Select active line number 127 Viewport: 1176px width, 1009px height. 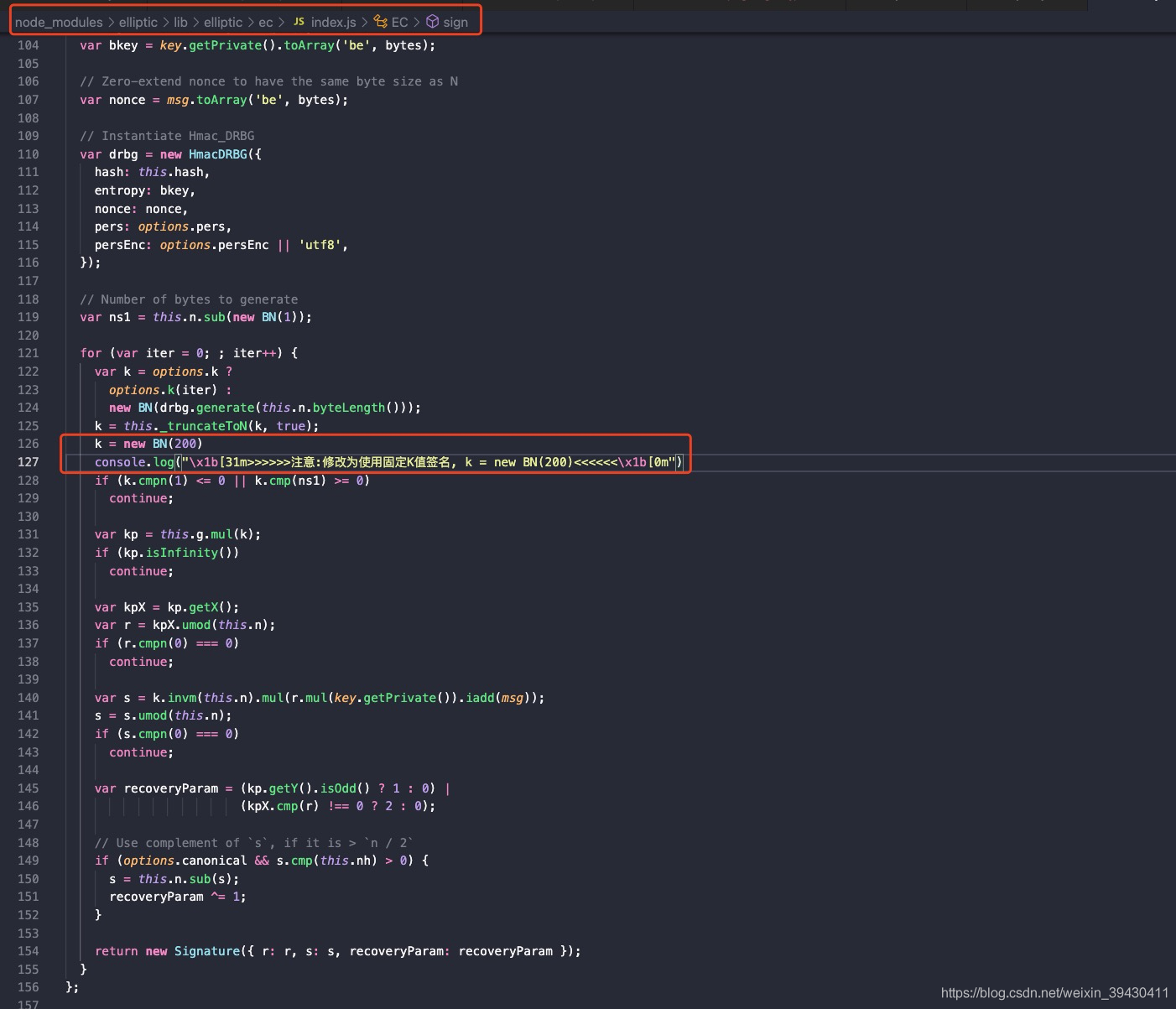tap(29, 462)
